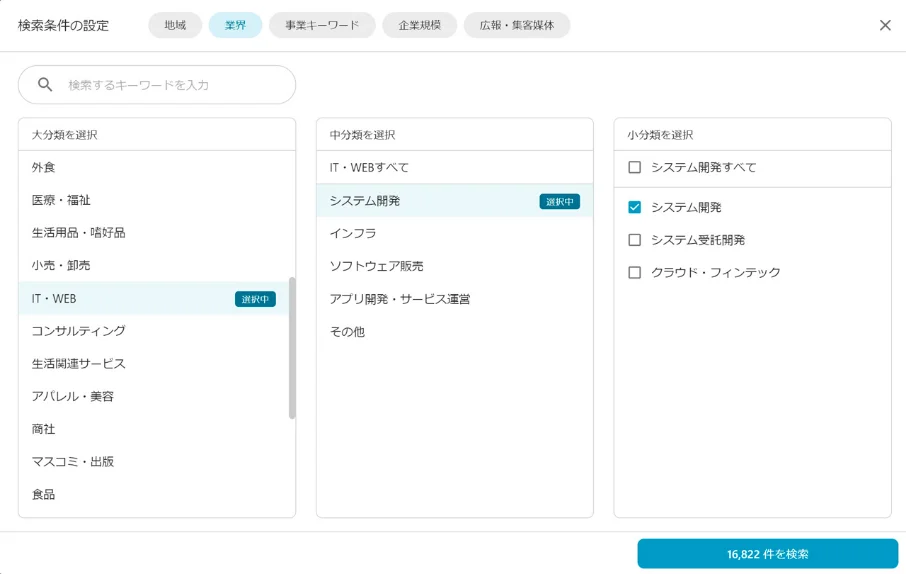Viewport: 906px width, 574px height.
Task: Open the 広報・集客媒体 tab
Action: [x=517, y=25]
